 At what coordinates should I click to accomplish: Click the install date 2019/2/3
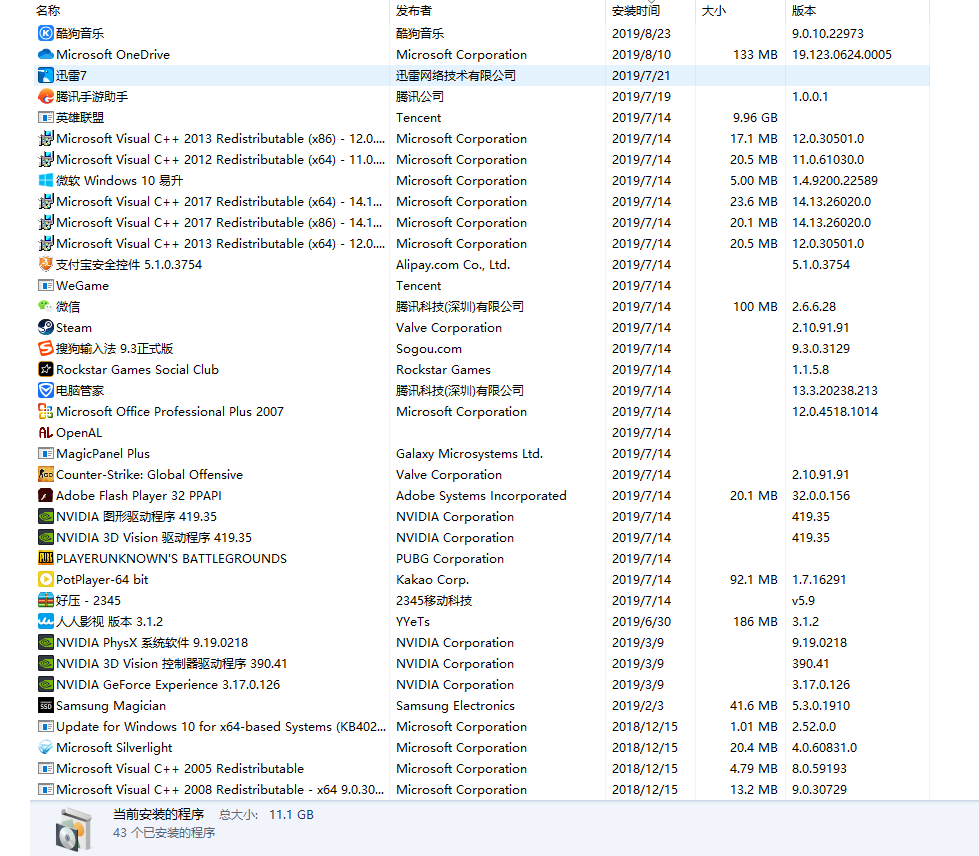pyautogui.click(x=637, y=706)
